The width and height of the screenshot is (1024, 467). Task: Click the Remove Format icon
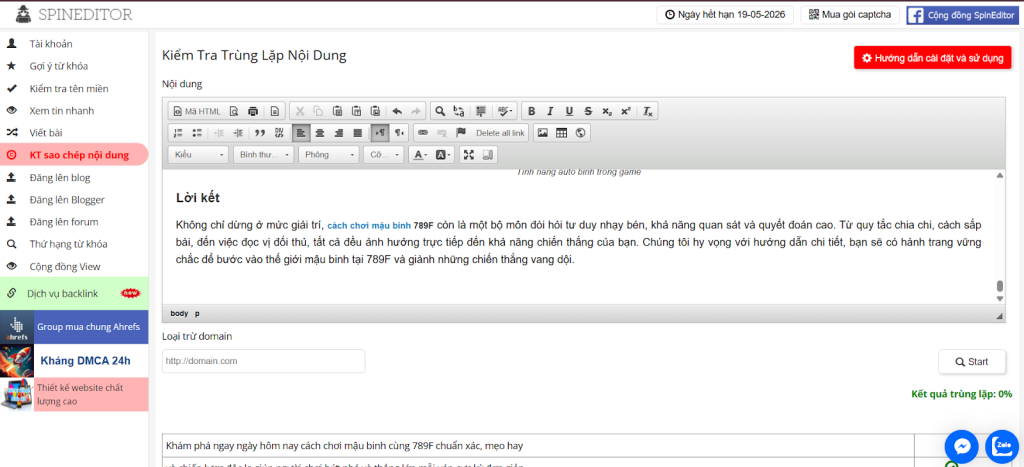pyautogui.click(x=648, y=111)
